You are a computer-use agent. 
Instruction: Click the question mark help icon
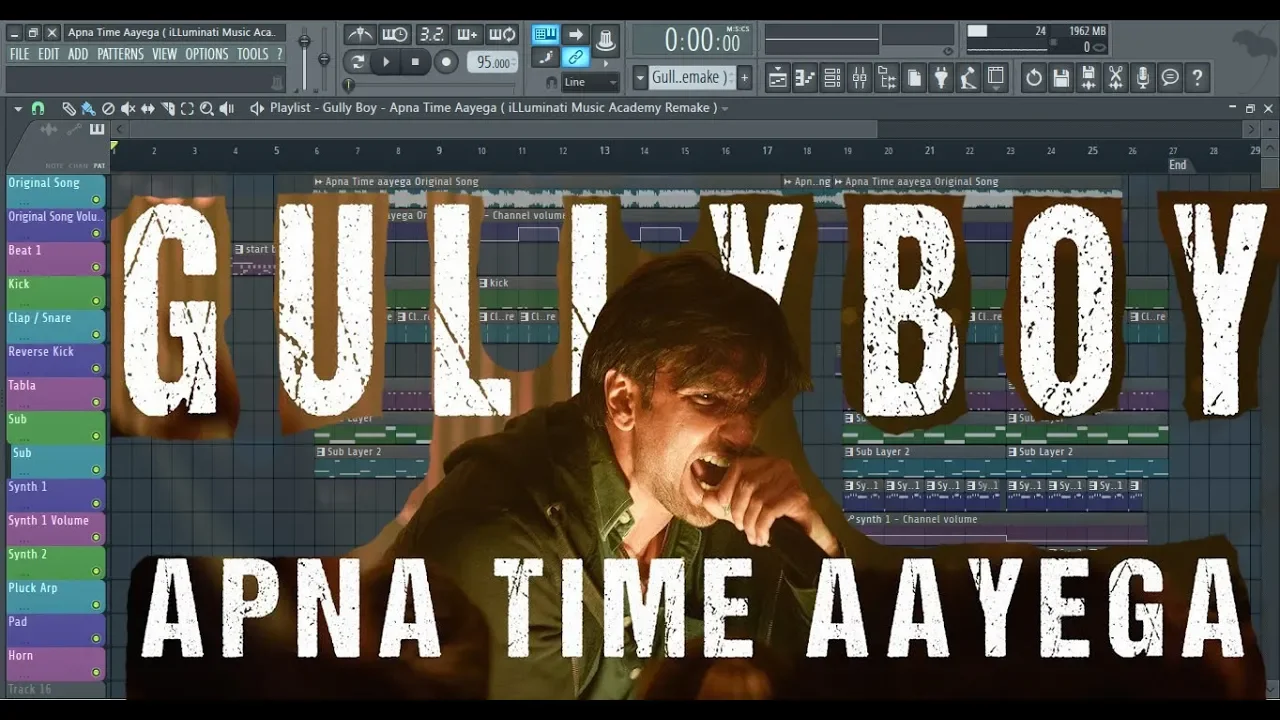[x=1197, y=78]
